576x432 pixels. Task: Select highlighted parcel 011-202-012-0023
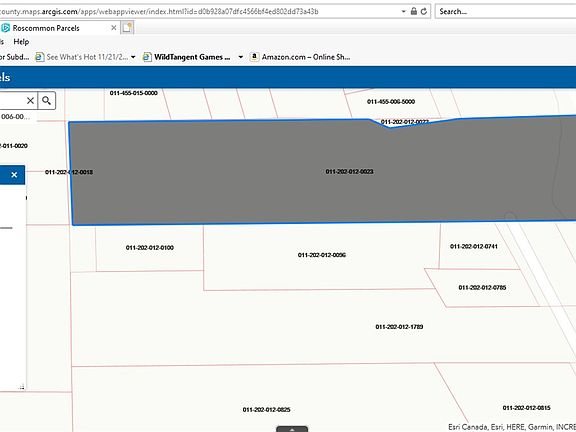point(349,172)
